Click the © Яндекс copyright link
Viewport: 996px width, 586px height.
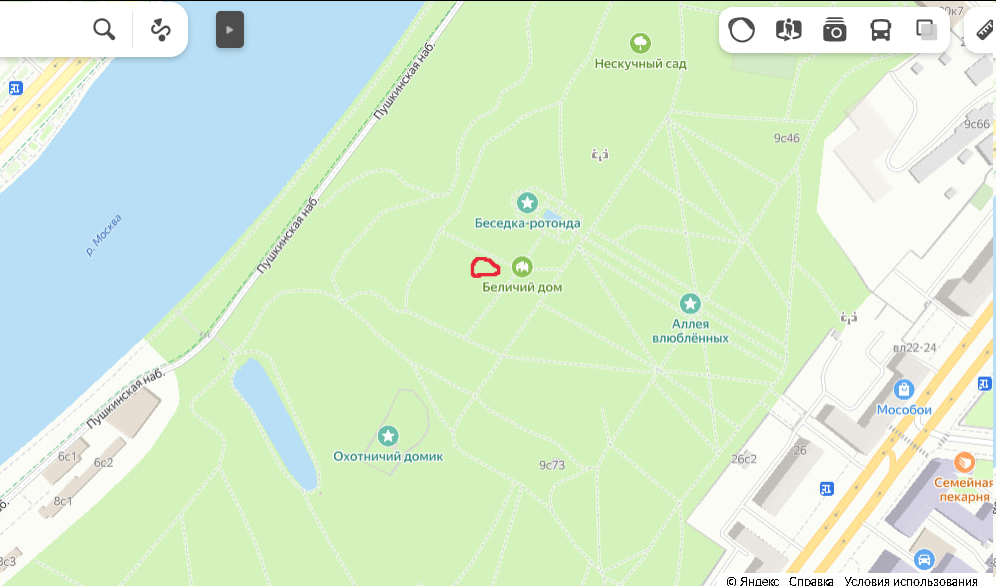point(752,580)
